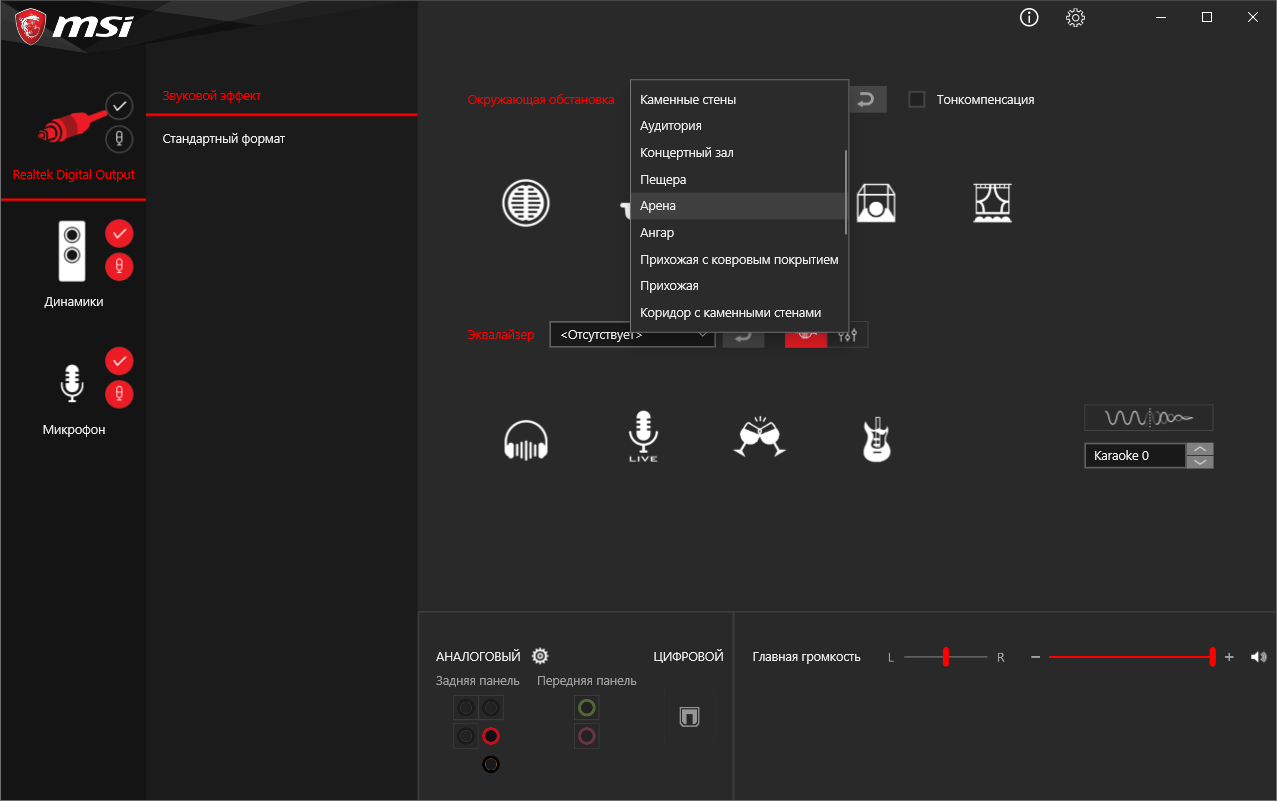The image size is (1277, 801).
Task: Select the Динамики speaker device icon
Action: 72,250
